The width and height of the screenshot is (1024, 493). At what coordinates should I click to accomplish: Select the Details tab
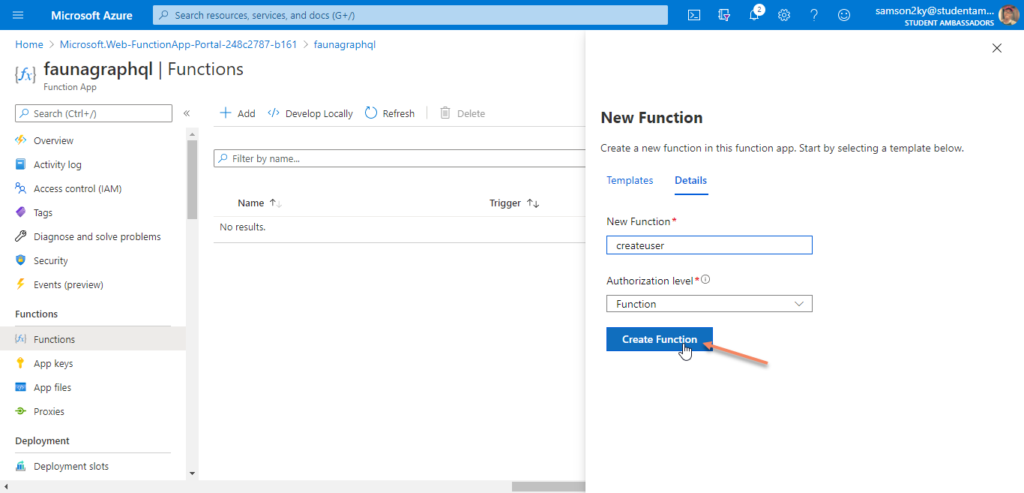[x=690, y=180]
